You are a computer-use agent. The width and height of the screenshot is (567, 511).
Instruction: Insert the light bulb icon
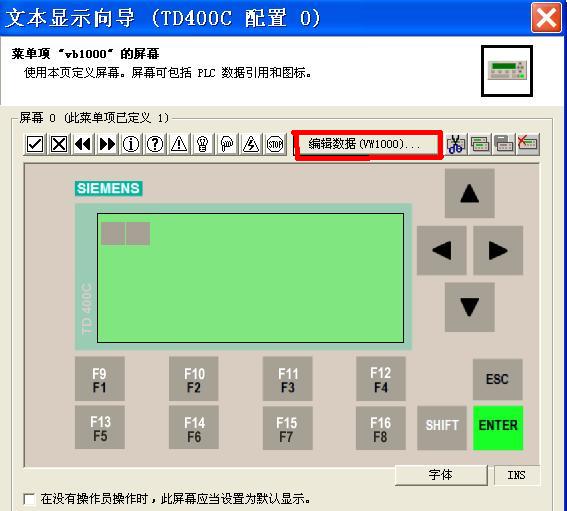click(203, 144)
